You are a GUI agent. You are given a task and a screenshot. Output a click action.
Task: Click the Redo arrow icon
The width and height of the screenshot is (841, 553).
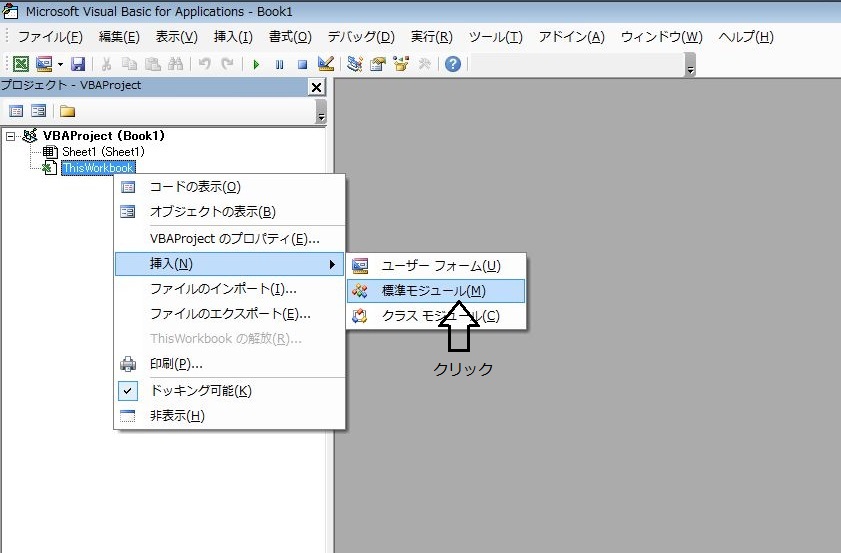click(x=227, y=64)
